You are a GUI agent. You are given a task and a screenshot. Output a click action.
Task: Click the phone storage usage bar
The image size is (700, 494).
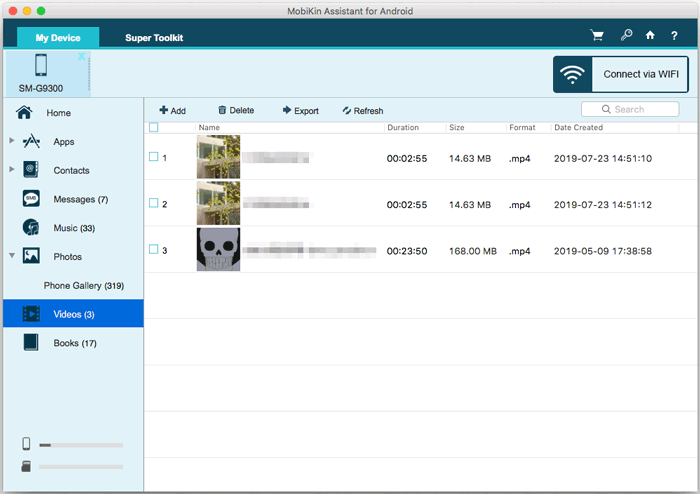(80, 445)
